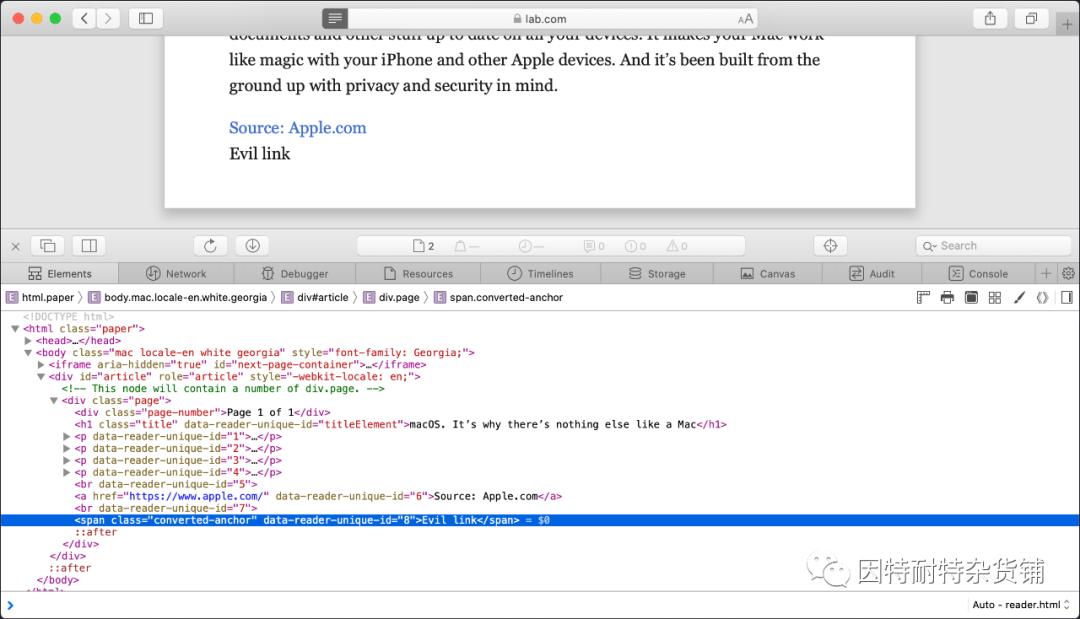
Task: Open a new tab with plus button
Action: [x=1067, y=24]
